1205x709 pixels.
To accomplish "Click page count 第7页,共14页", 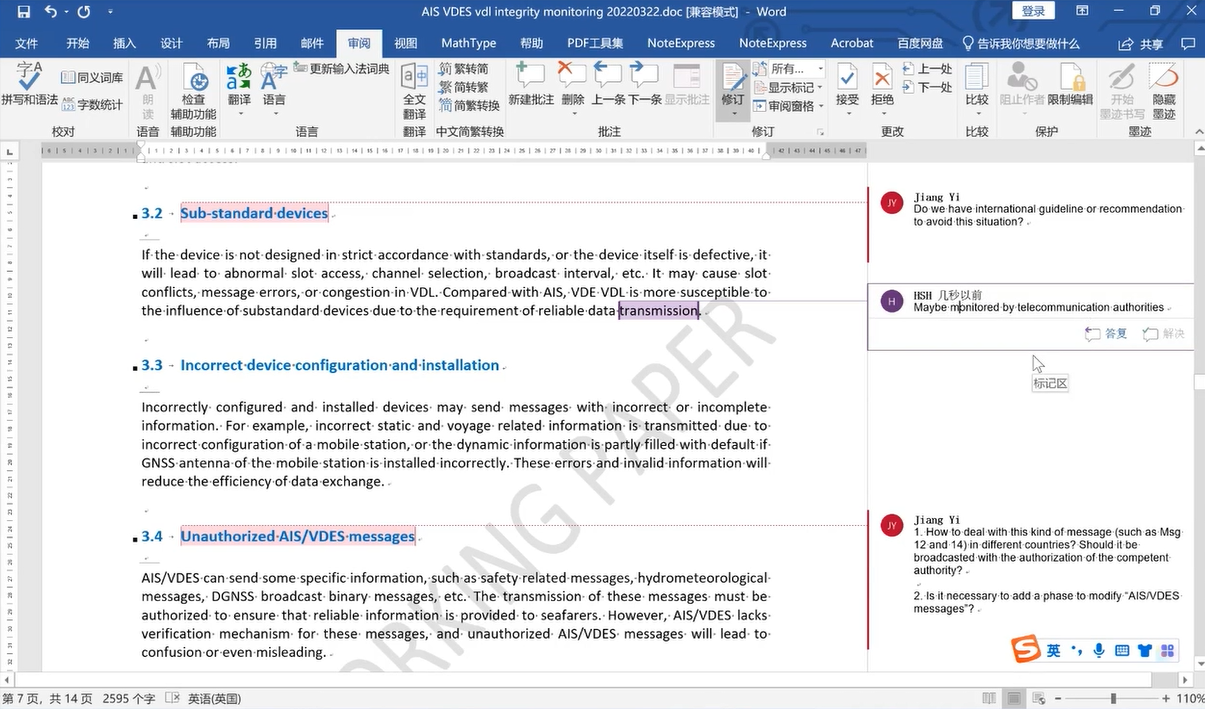I will [47, 698].
